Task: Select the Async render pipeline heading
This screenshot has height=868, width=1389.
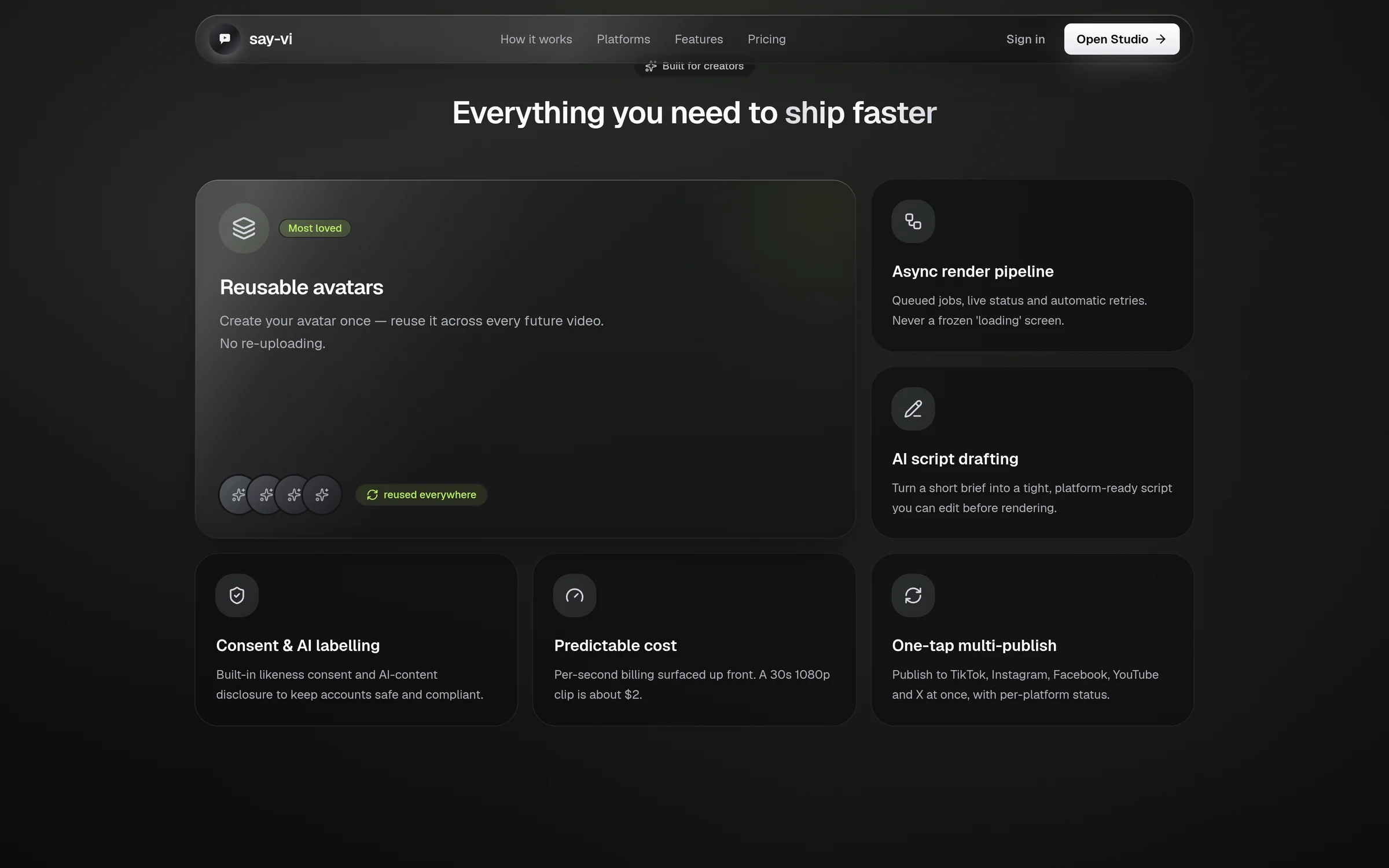Action: 972,271
